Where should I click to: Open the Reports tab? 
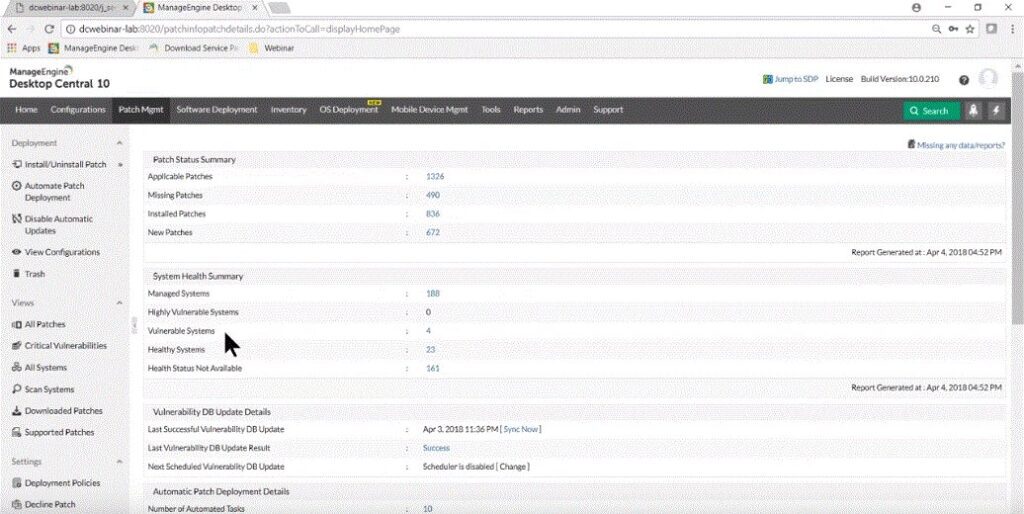point(528,110)
